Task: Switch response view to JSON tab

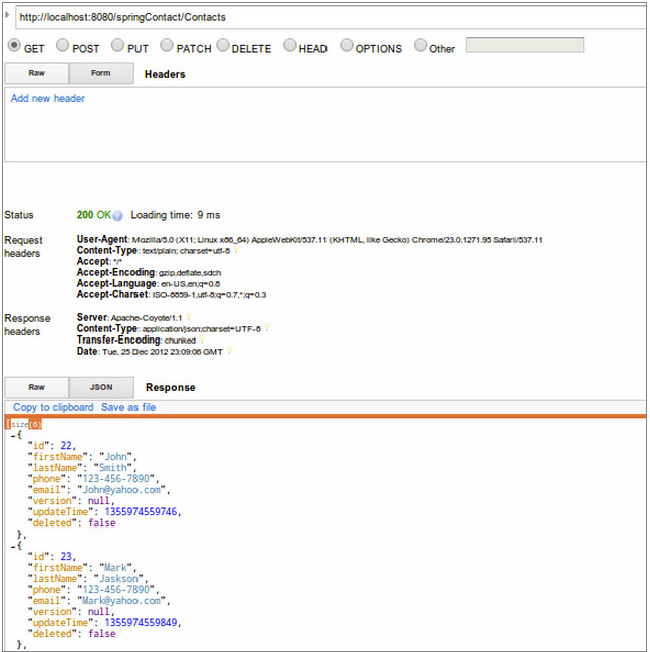Action: (101, 387)
